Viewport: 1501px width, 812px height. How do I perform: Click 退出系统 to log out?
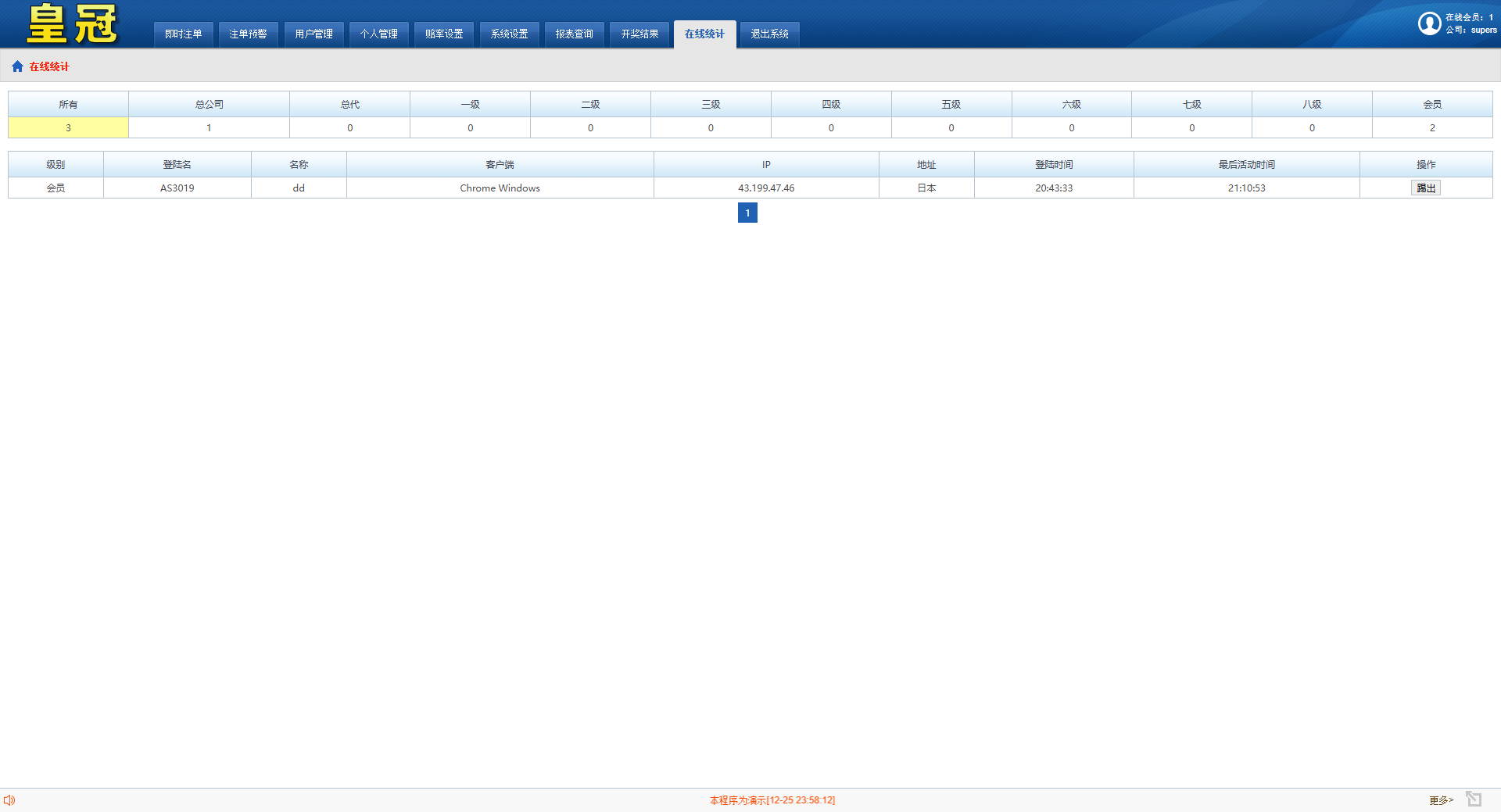tap(769, 34)
